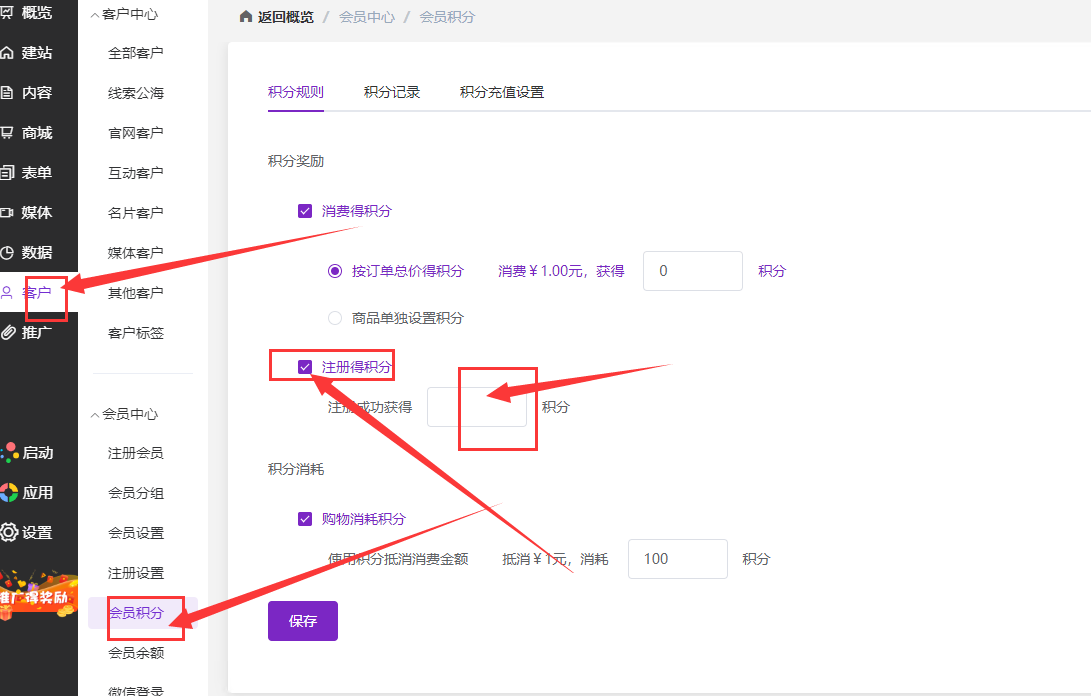The image size is (1091, 696).
Task: Uncheck the 注册得积分 checkbox
Action: coord(305,367)
